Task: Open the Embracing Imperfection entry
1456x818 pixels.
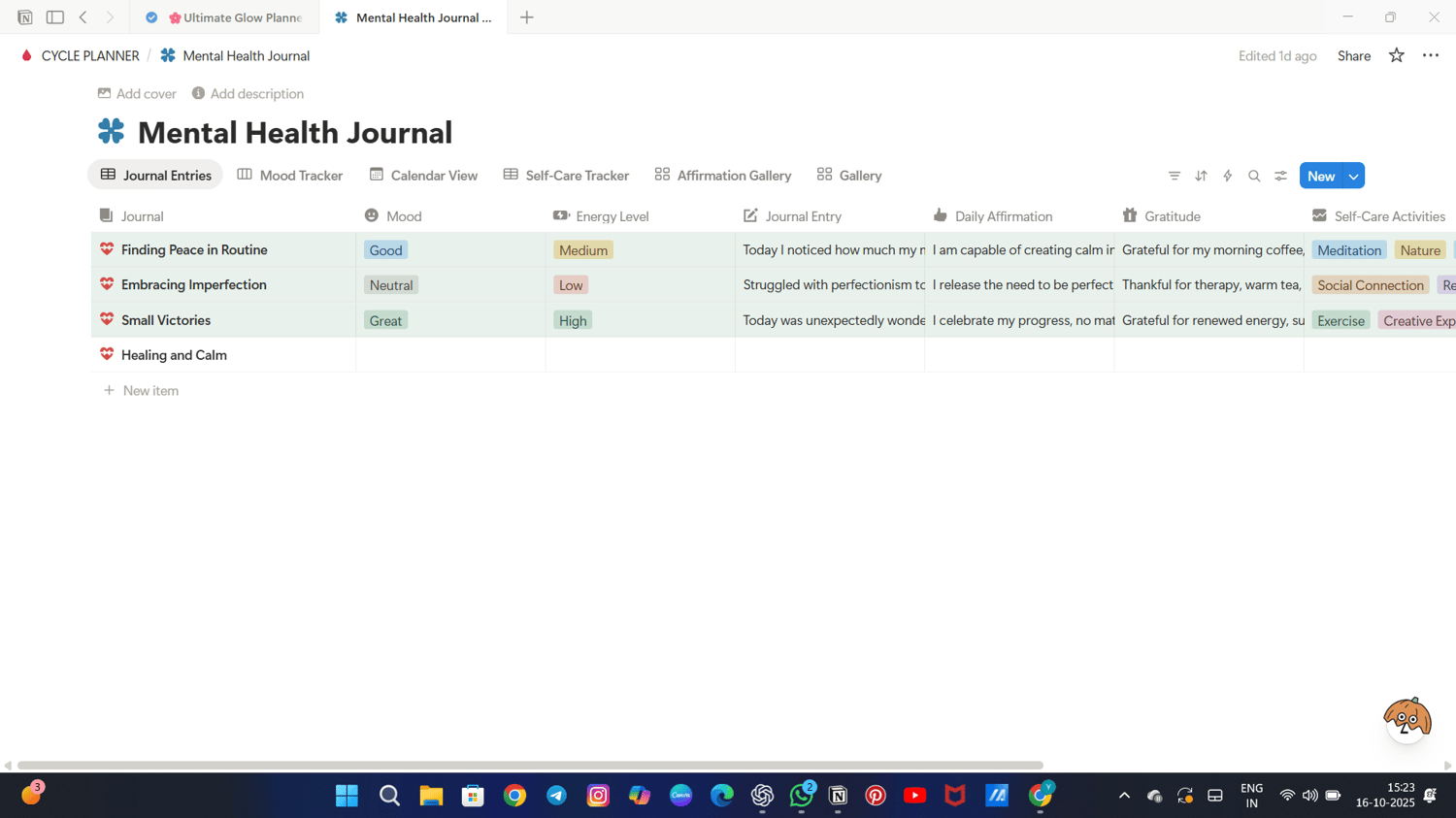Action: [194, 284]
